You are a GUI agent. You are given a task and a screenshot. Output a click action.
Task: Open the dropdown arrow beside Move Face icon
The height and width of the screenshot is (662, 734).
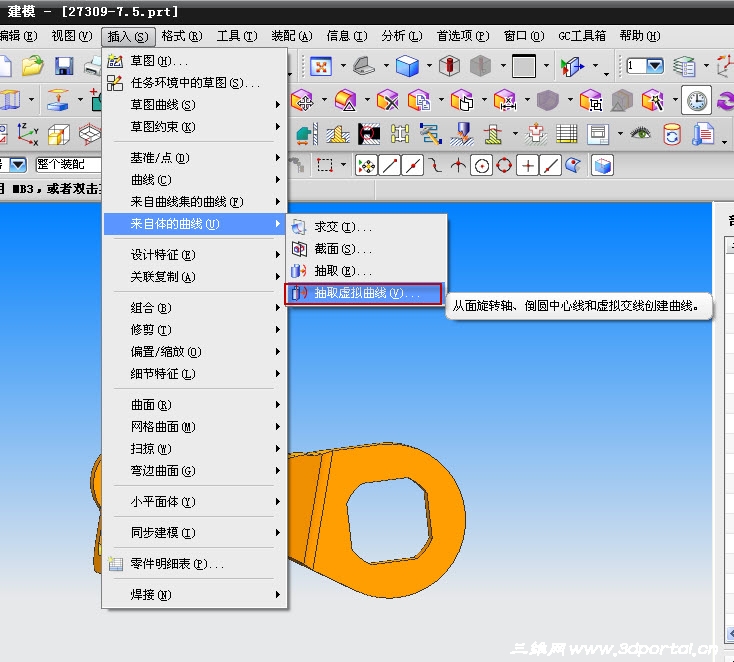click(x=324, y=100)
